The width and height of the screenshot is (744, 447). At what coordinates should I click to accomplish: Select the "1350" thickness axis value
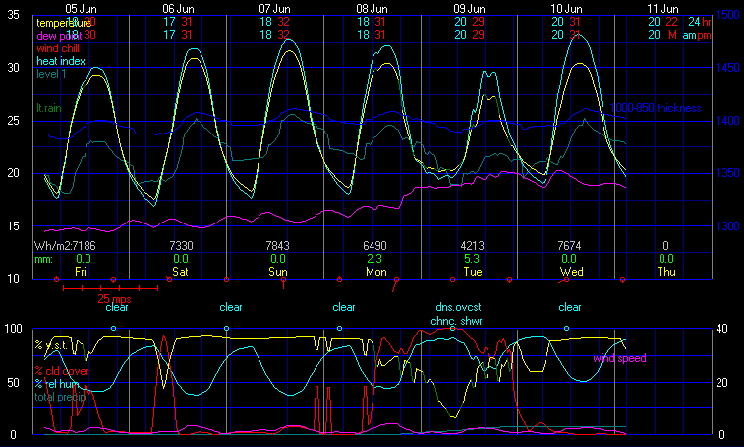(728, 173)
